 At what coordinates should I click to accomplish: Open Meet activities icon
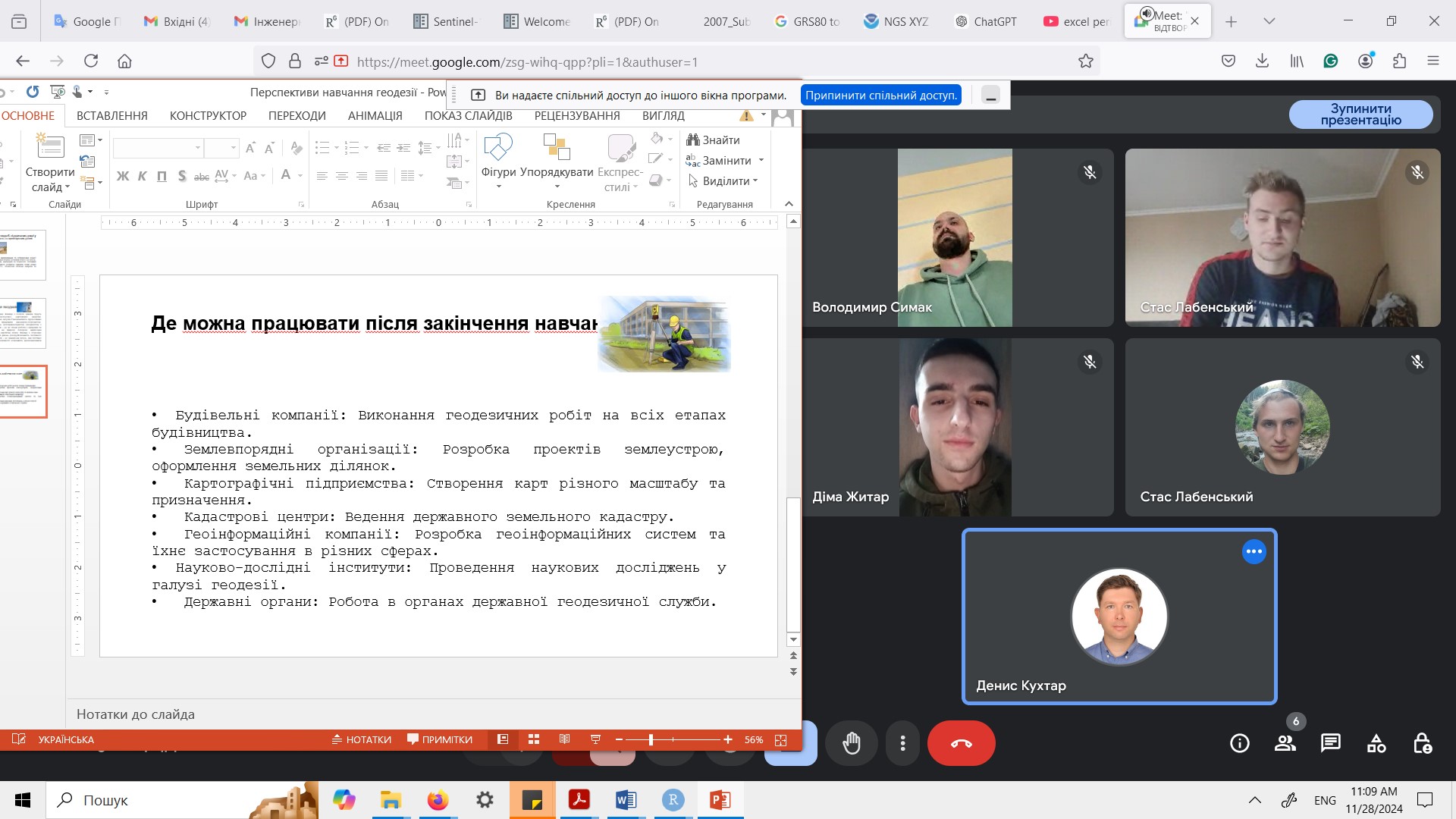point(1376,743)
